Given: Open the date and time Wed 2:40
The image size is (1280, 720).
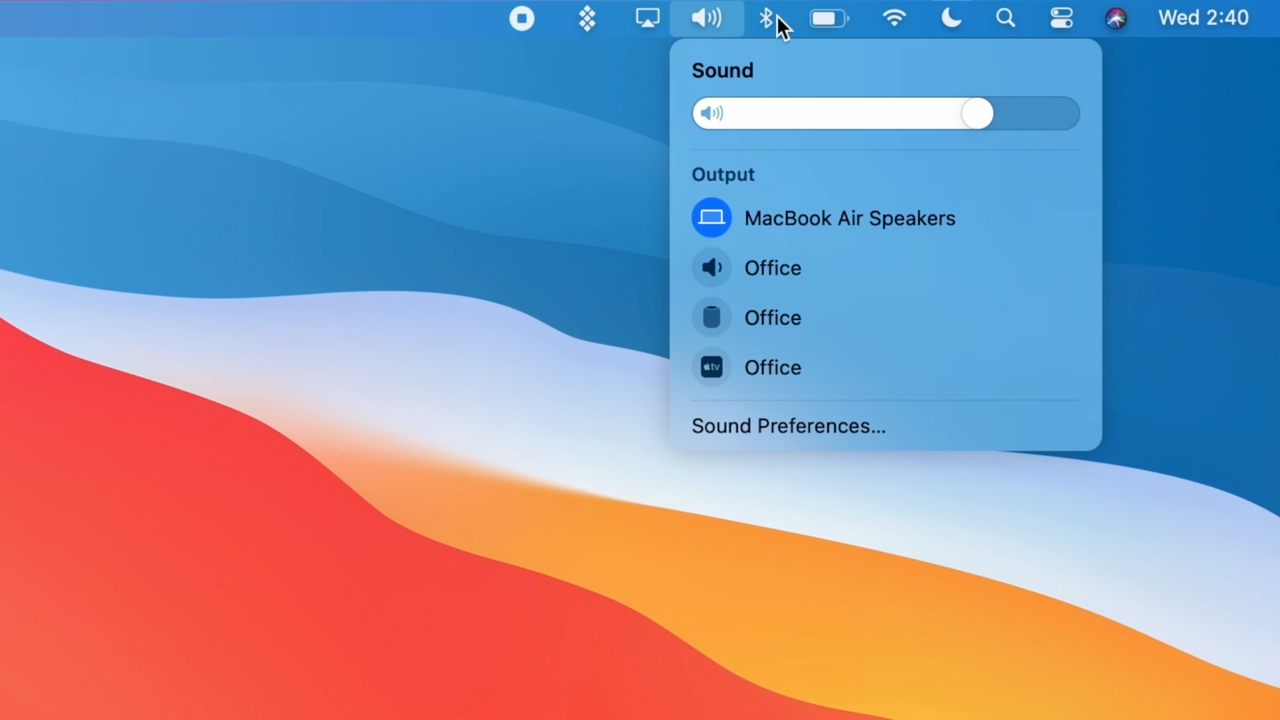Looking at the screenshot, I should [x=1203, y=18].
